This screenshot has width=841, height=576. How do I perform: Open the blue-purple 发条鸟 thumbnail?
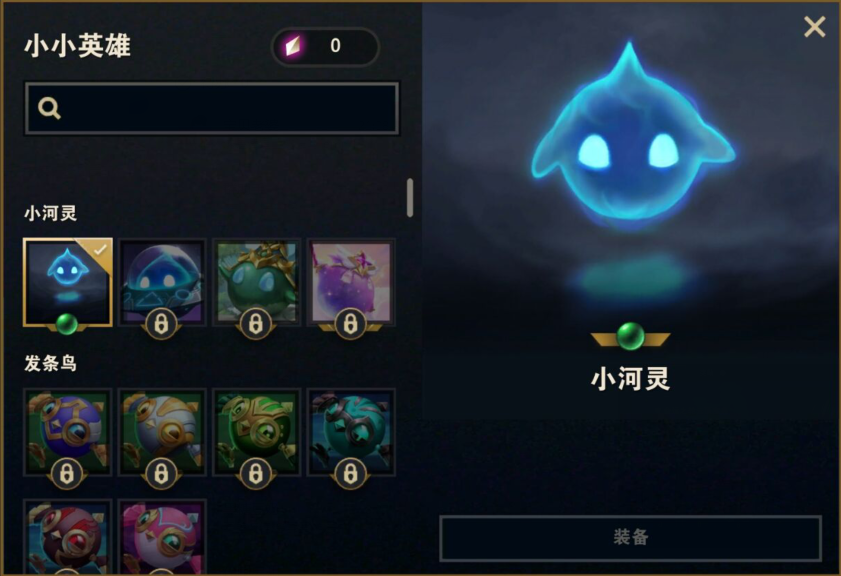pyautogui.click(x=68, y=432)
